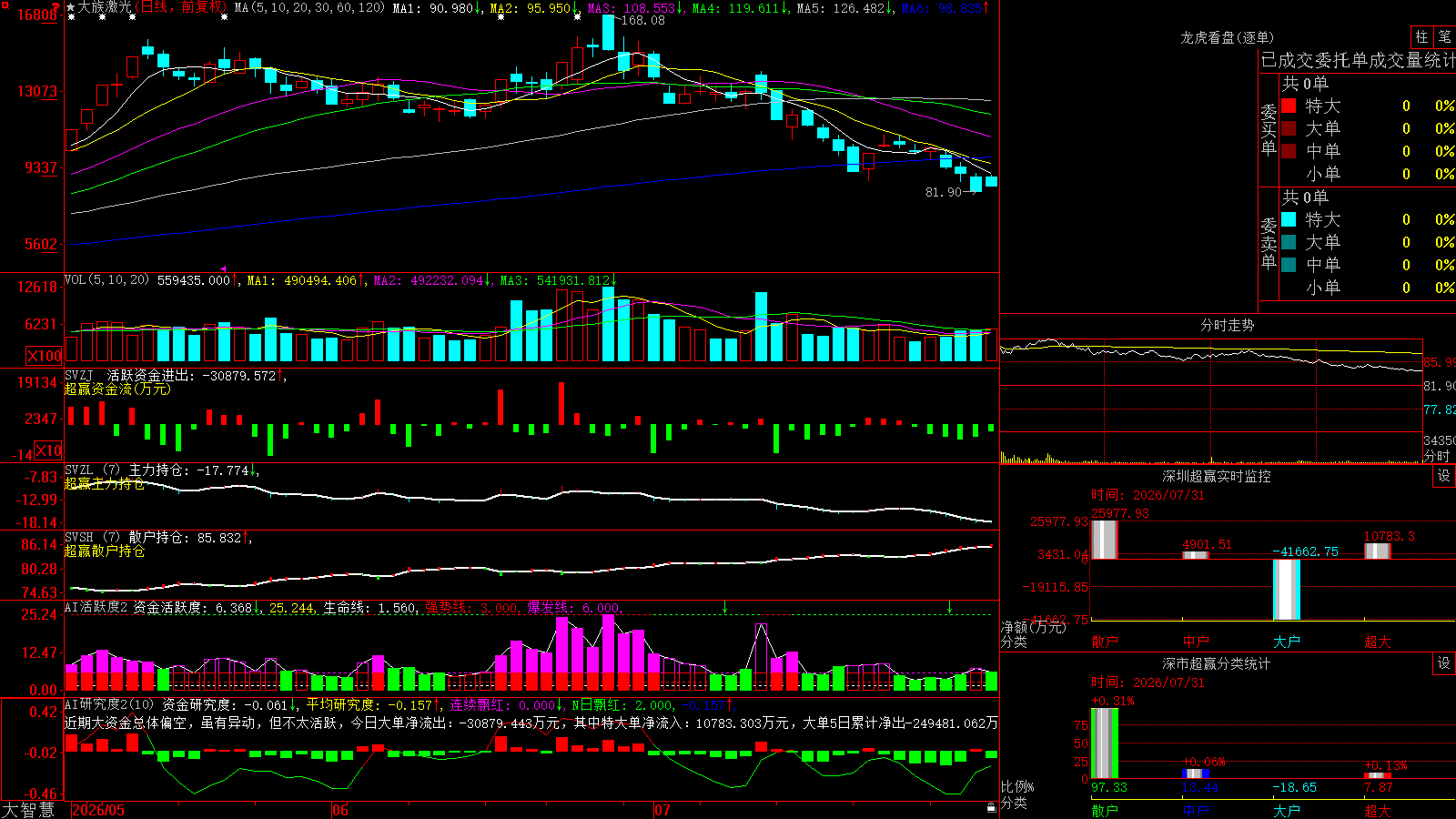Click the 06 month marker on timeline
1456x819 pixels.
pyautogui.click(x=339, y=810)
